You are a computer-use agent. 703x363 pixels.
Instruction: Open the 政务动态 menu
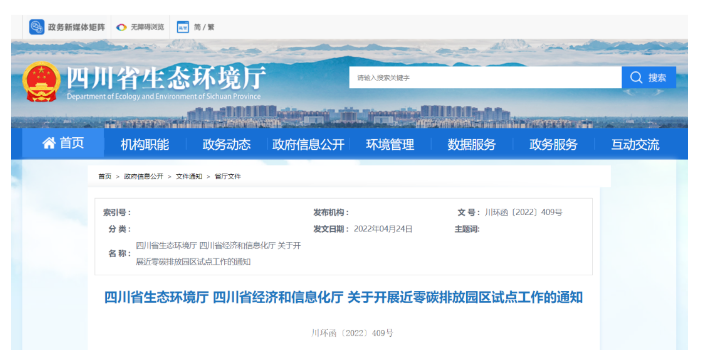tap(226, 144)
